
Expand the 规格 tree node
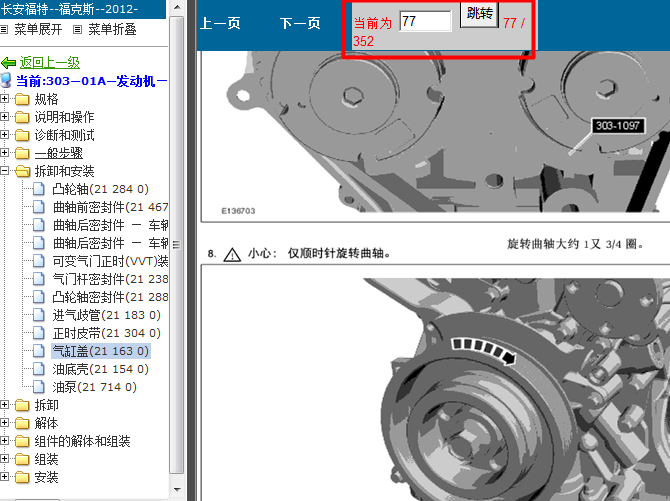(4, 99)
